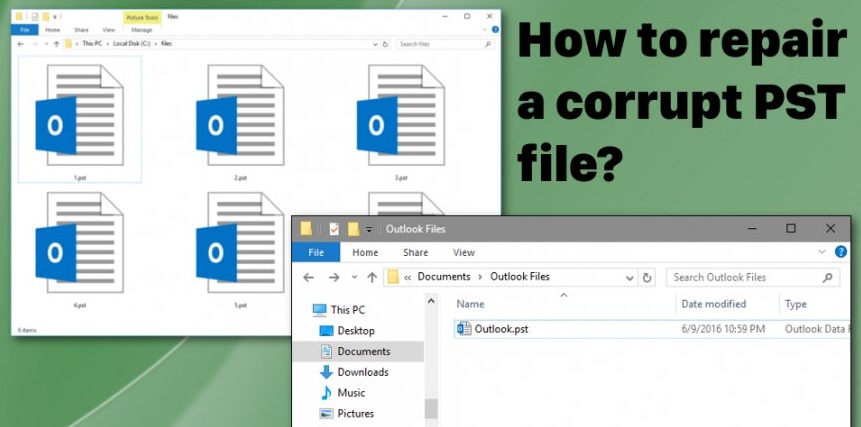Click folder icon in Outlook Files title bar
This screenshot has height=427, width=861.
click(x=306, y=229)
